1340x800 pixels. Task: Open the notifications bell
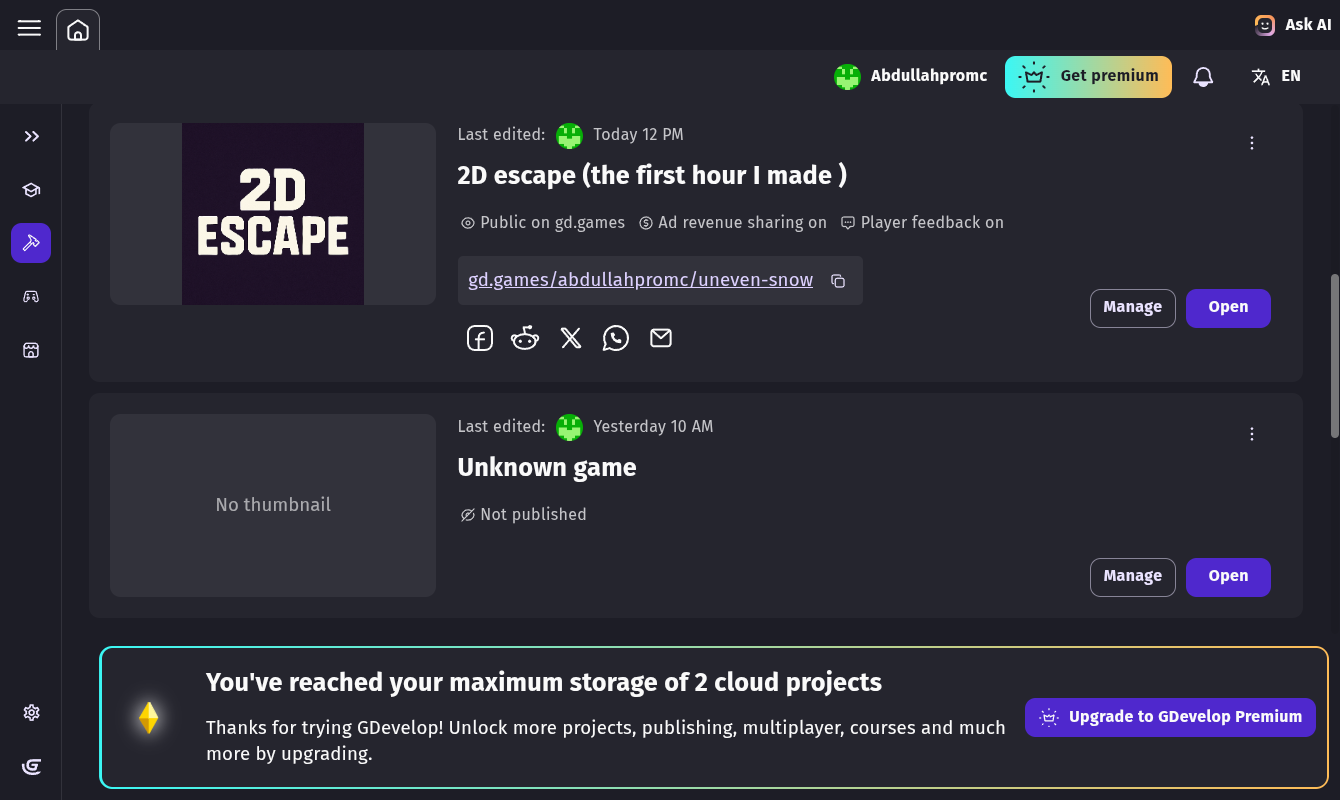point(1203,77)
